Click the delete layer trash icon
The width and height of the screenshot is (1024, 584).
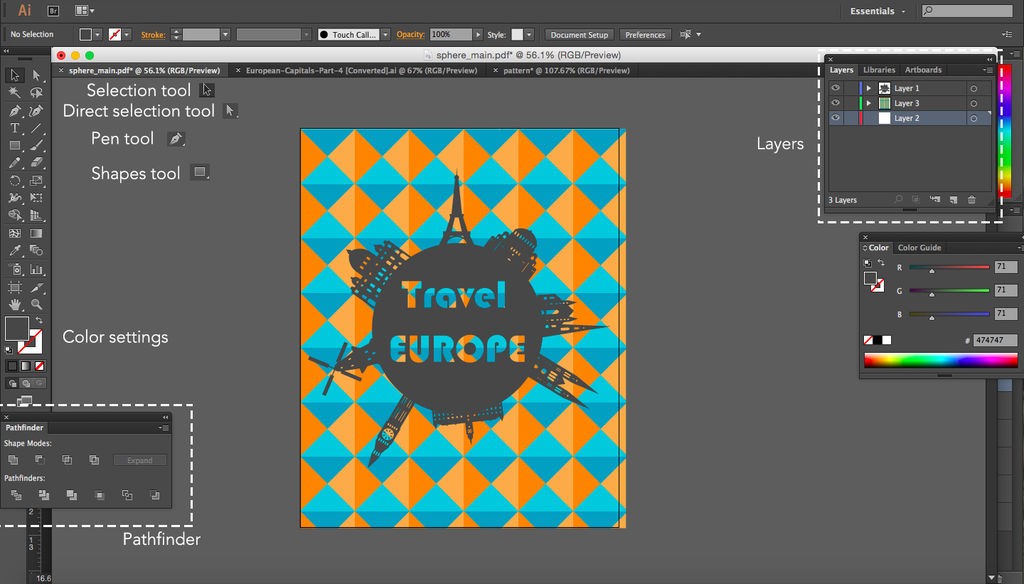click(971, 200)
